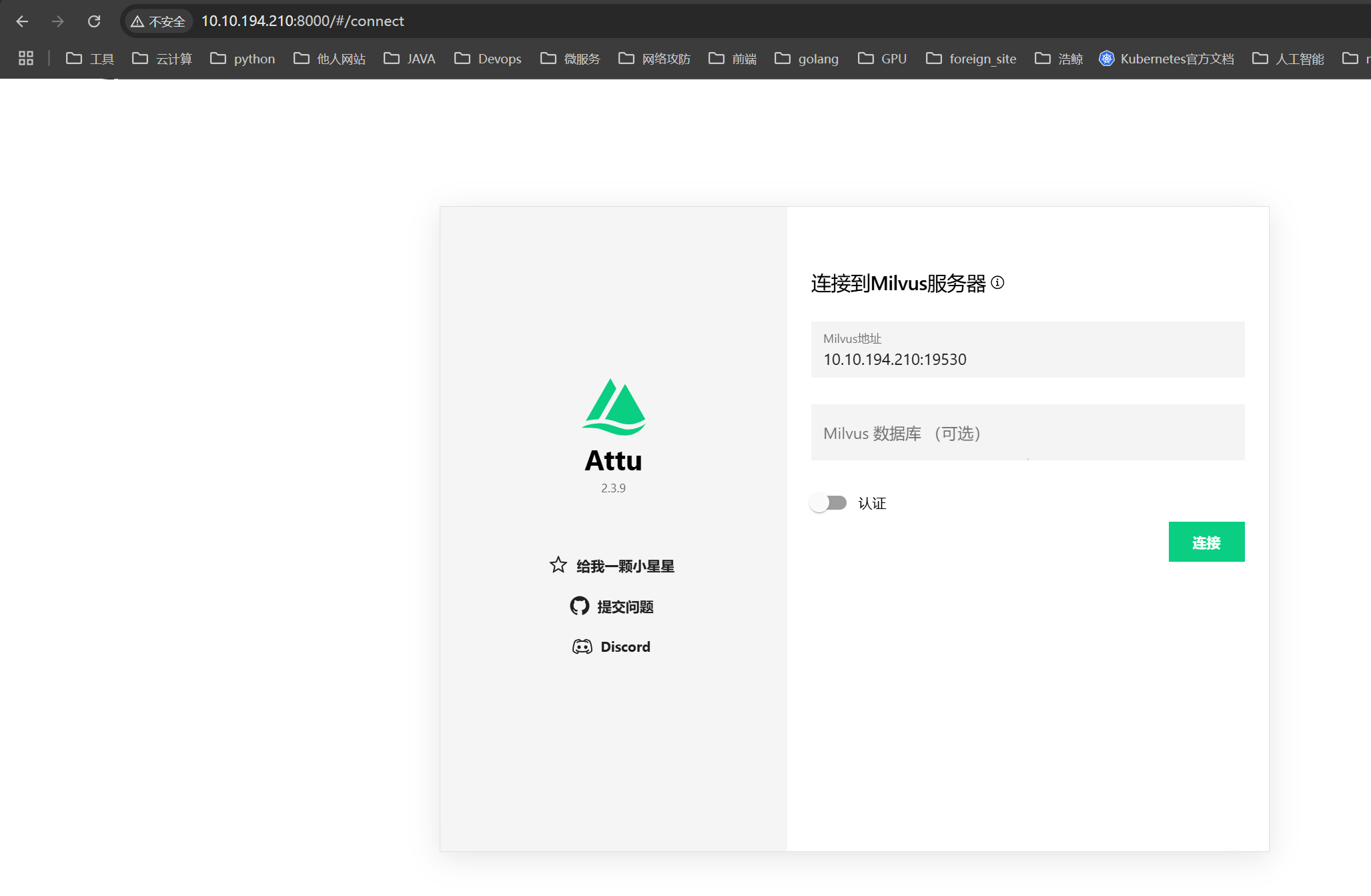The image size is (1371, 896).
Task: Open the GPU bookmarks folder
Action: [x=882, y=59]
